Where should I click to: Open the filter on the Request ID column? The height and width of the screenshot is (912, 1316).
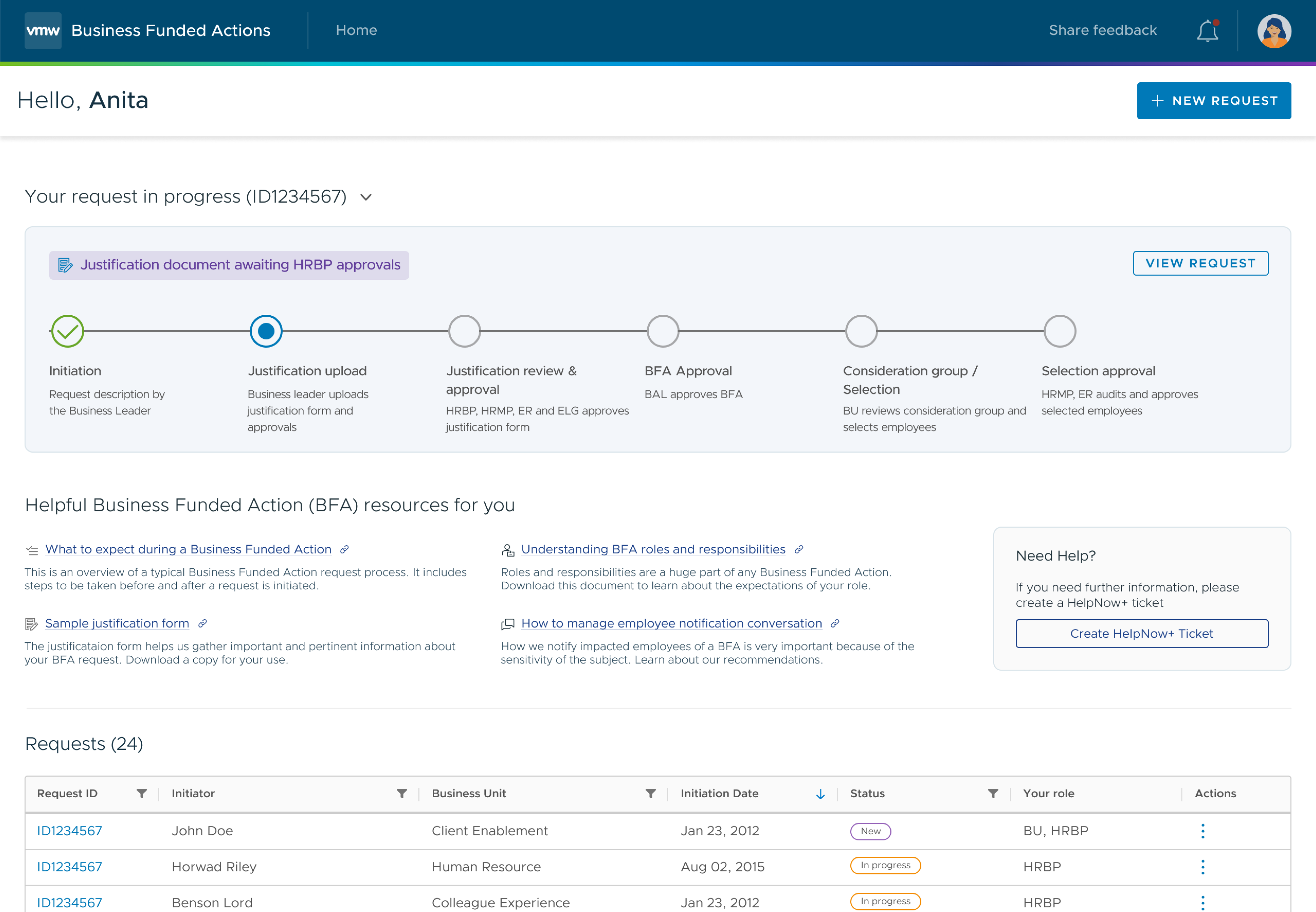(x=142, y=793)
